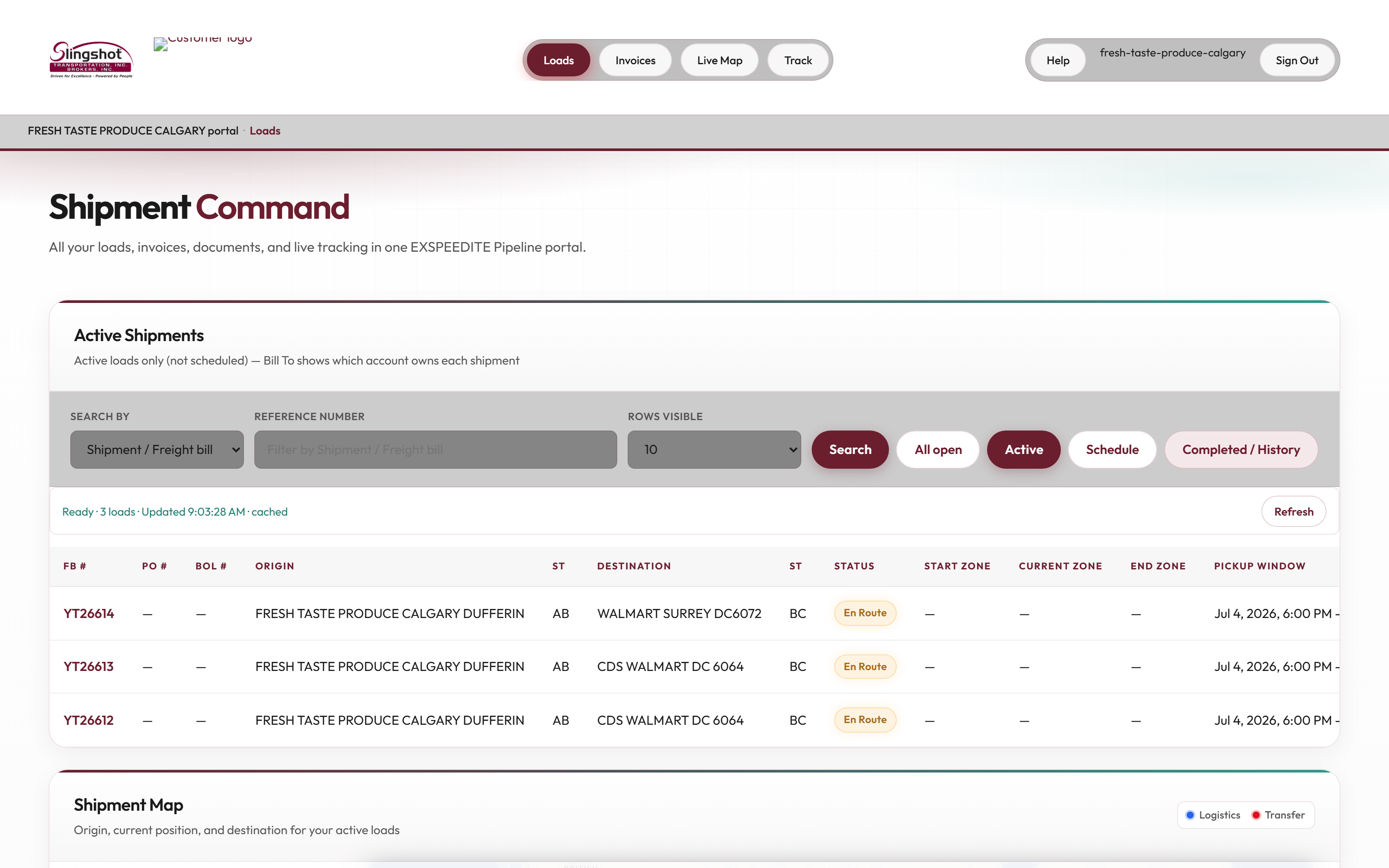Click origin cell of YT26614 row
The image size is (1389, 868).
tap(390, 614)
